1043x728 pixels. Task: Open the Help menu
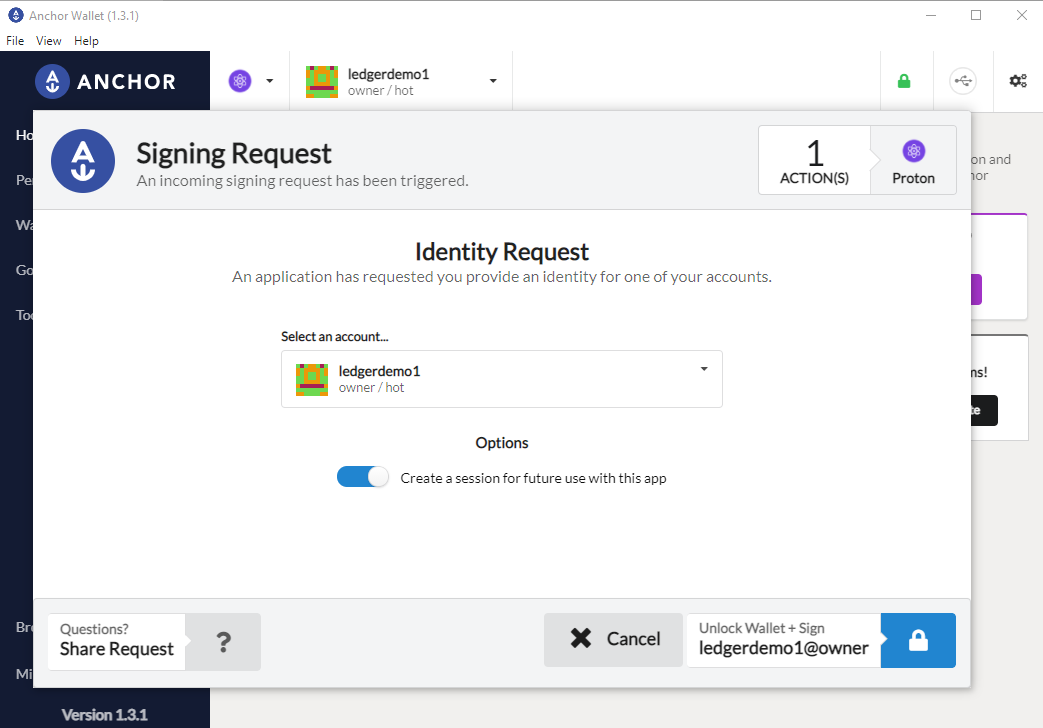(x=86, y=41)
